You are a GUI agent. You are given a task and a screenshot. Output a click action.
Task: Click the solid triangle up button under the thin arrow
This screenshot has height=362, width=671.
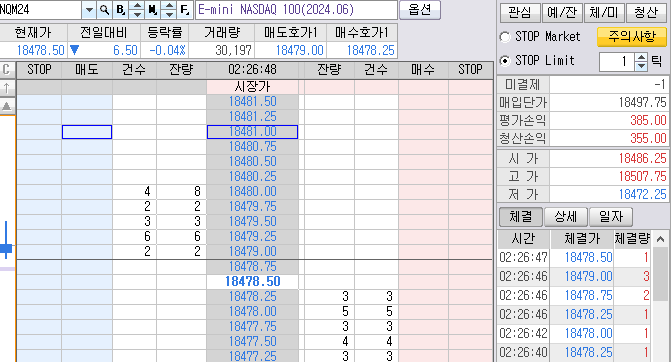(6, 106)
